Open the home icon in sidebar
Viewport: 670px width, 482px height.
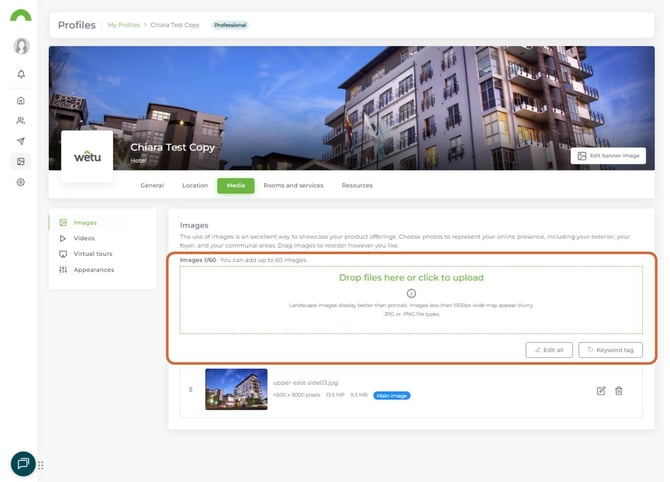coord(21,100)
